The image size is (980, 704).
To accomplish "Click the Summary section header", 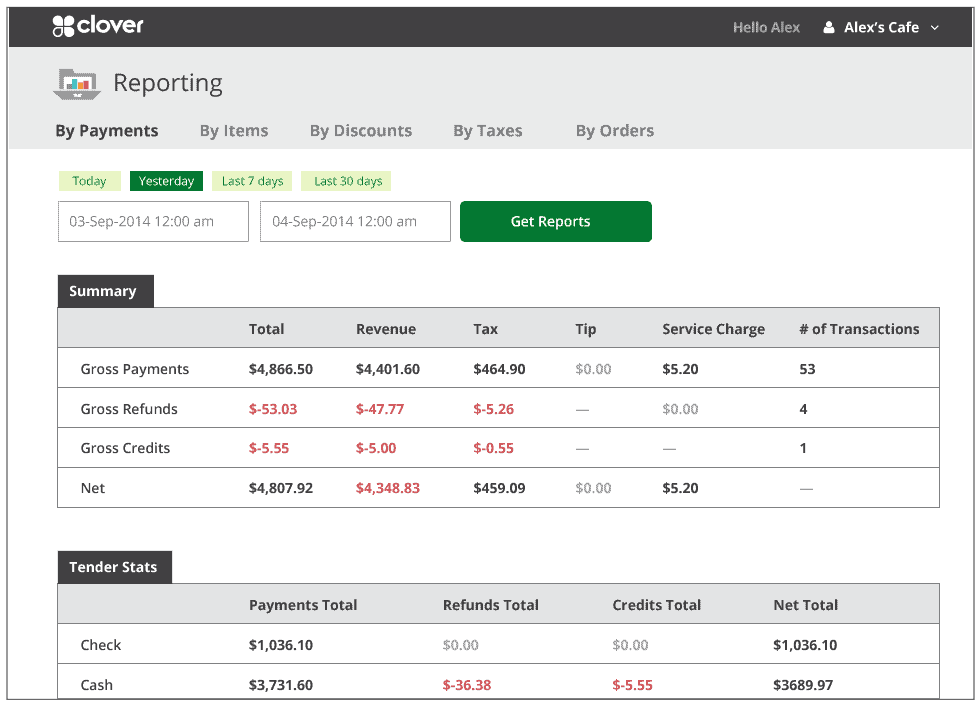I will pos(105,291).
